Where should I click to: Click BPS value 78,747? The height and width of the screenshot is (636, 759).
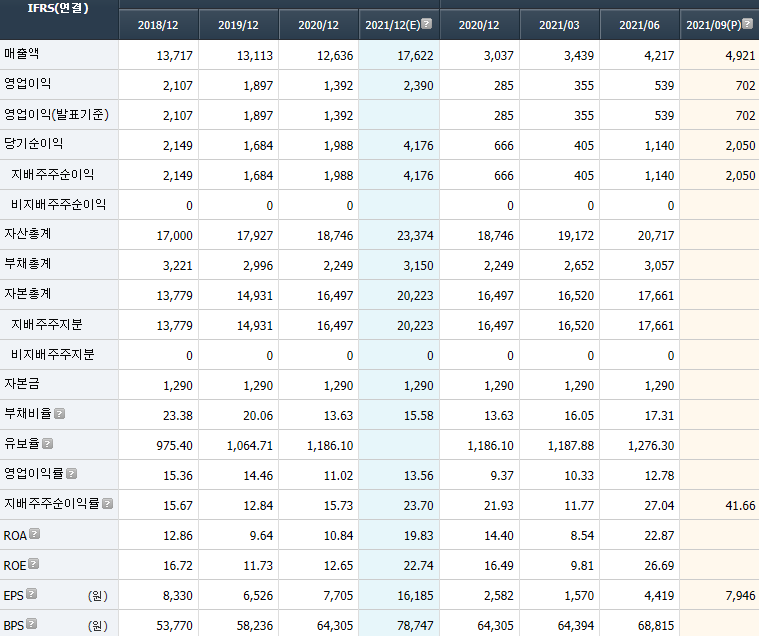(x=415, y=626)
